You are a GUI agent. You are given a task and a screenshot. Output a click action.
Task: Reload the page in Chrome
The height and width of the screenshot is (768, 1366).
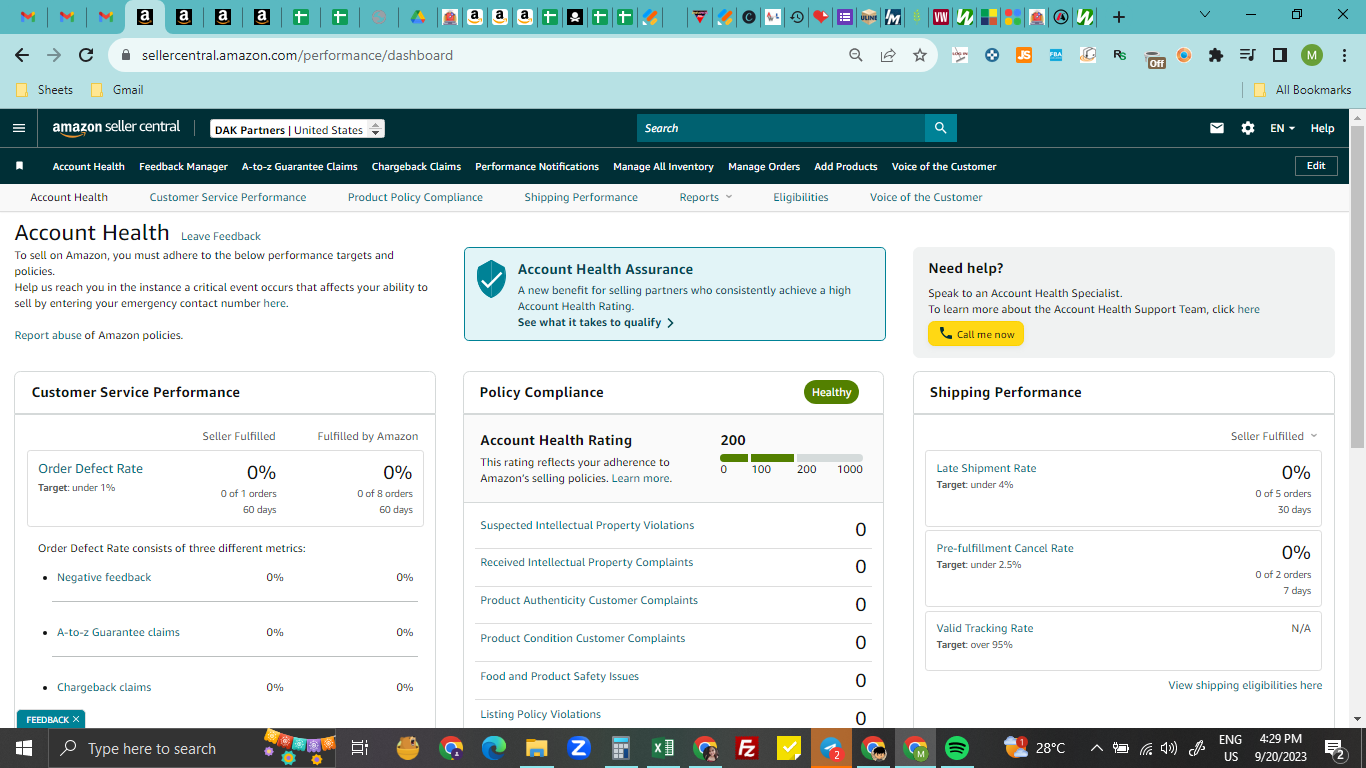(86, 56)
